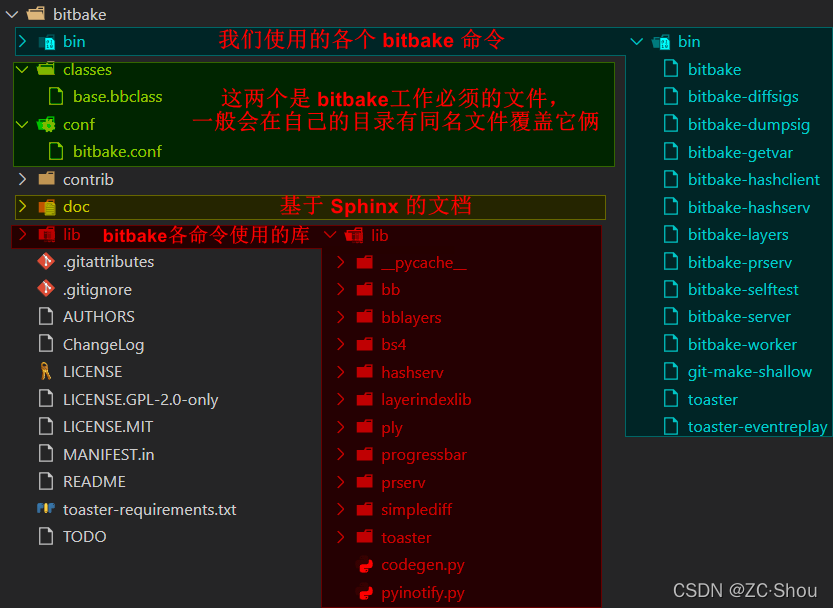Click the root bitbake folder icon
Image resolution: width=833 pixels, height=608 pixels.
coord(36,14)
